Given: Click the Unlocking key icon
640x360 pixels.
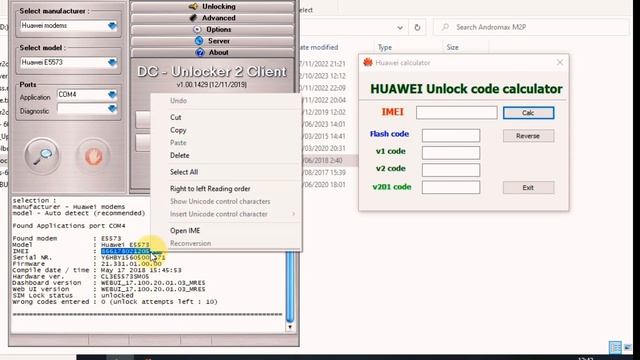Looking at the screenshot, I should click(193, 7).
